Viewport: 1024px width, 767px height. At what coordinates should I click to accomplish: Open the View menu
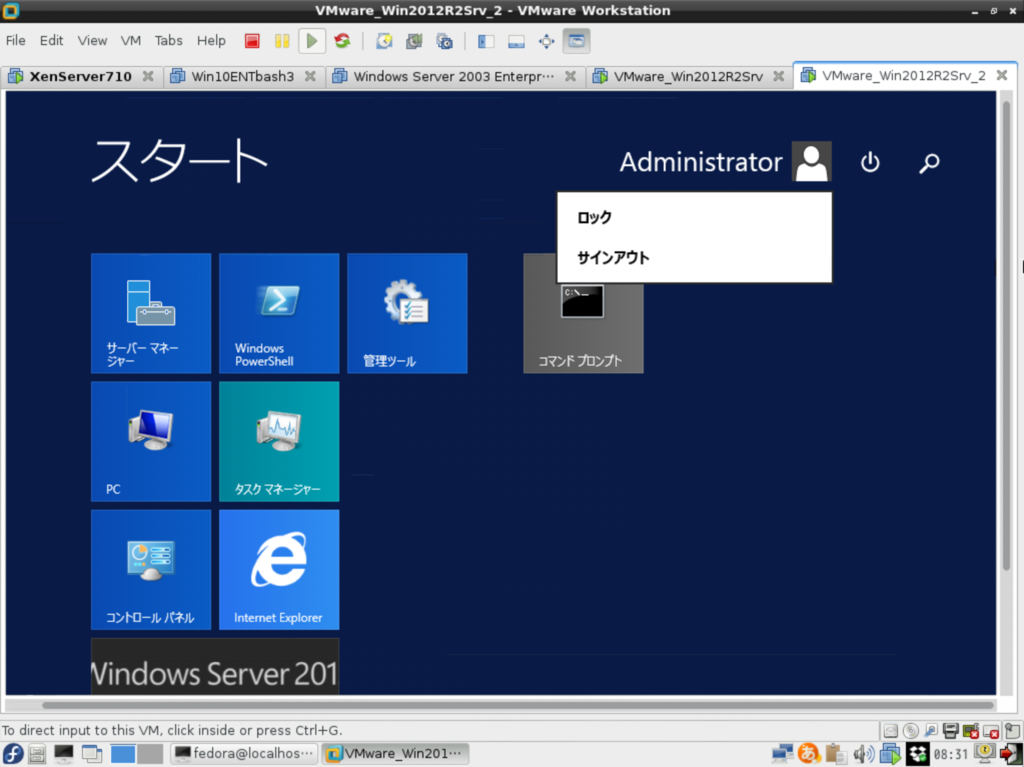pyautogui.click(x=92, y=41)
